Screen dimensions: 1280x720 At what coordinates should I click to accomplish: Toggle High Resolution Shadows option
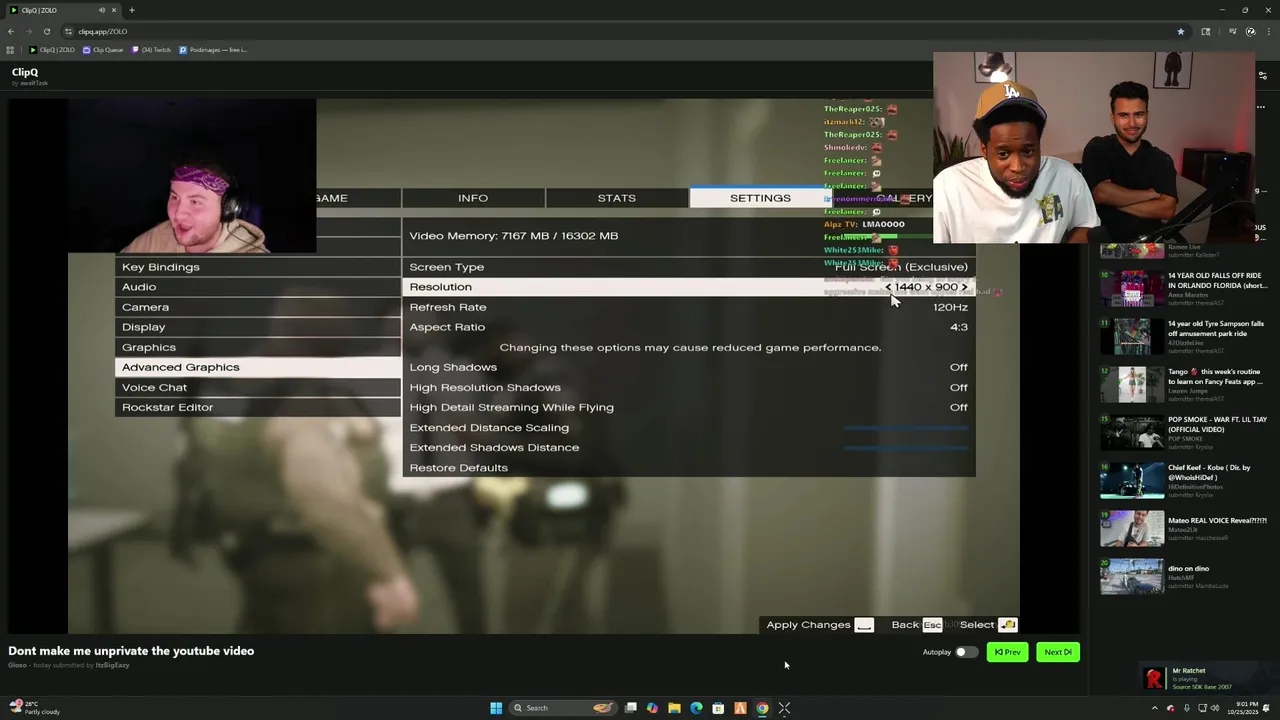pyautogui.click(x=689, y=387)
